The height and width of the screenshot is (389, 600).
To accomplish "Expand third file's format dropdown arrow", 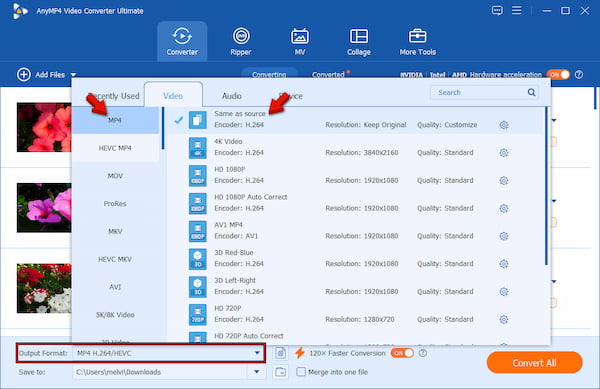I will click(x=554, y=282).
